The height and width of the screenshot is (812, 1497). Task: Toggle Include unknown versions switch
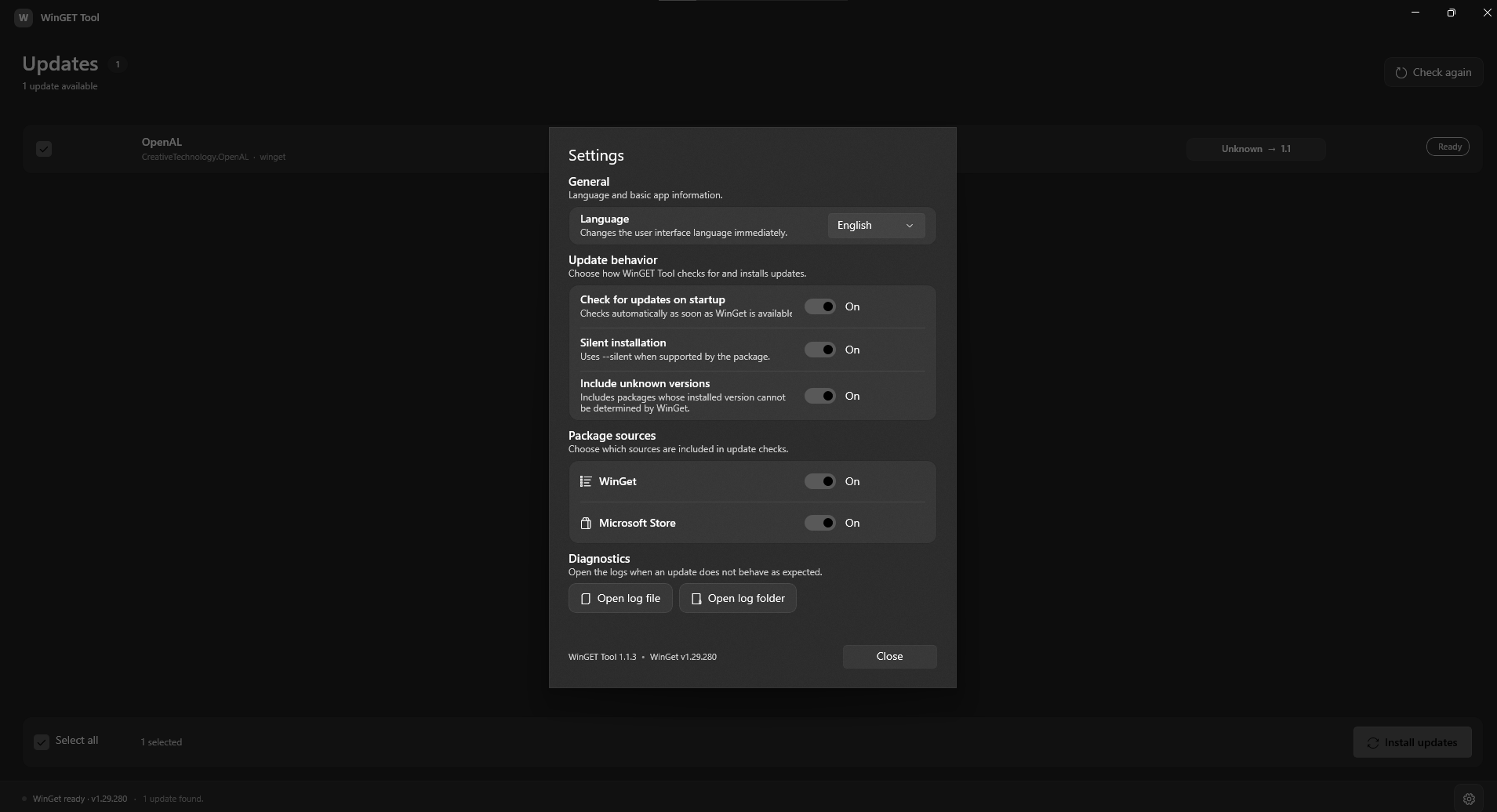point(820,396)
